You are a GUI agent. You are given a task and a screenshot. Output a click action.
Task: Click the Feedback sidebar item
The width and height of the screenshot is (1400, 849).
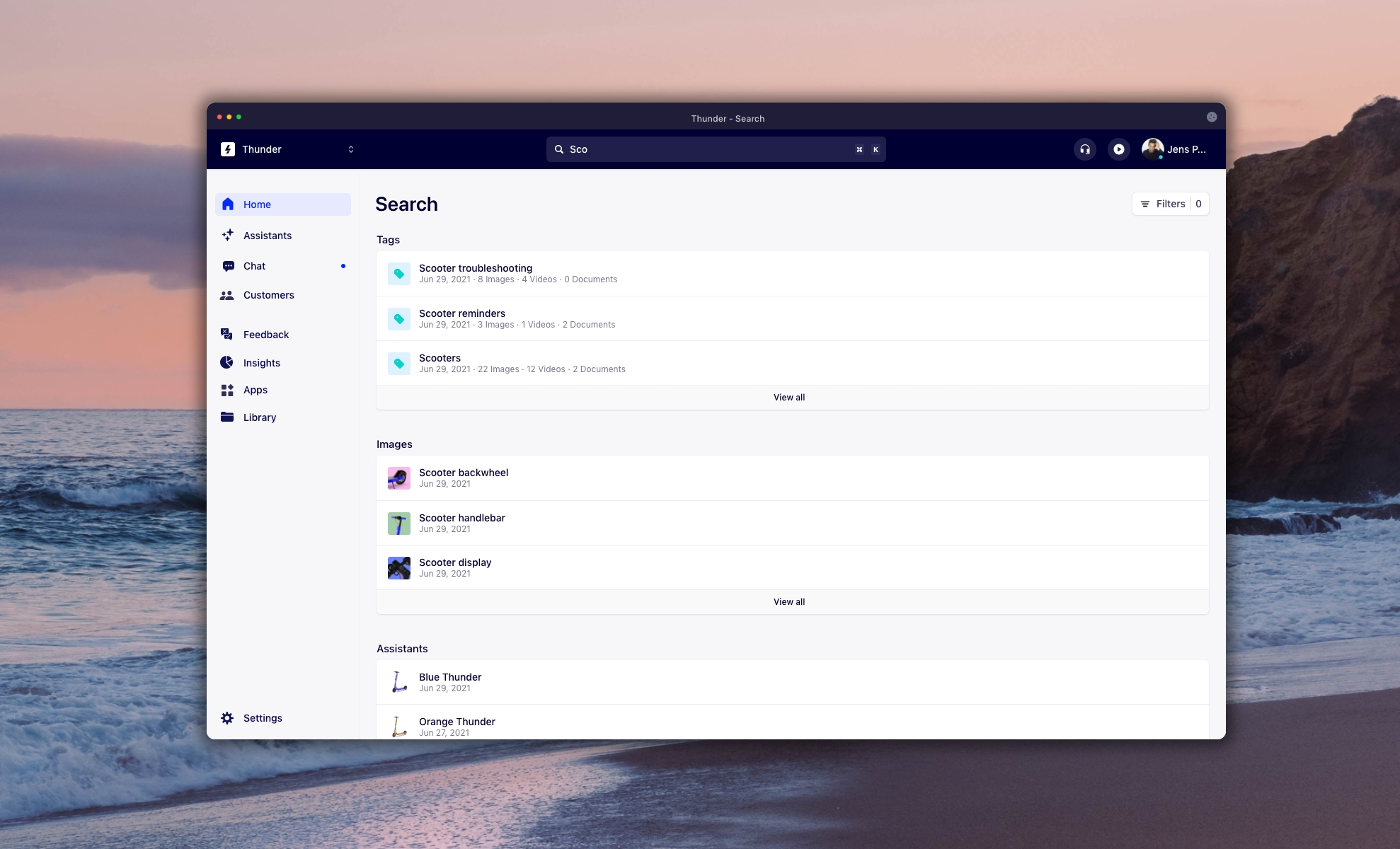tap(265, 335)
